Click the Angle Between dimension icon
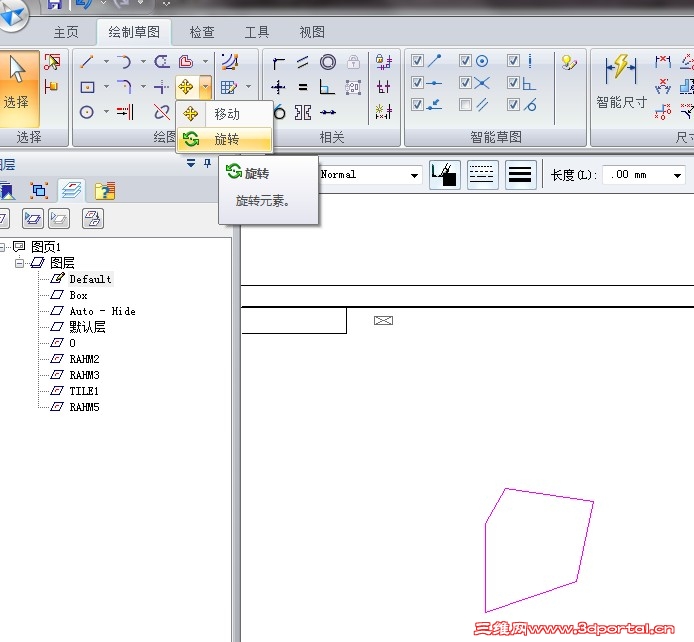The width and height of the screenshot is (694, 642). (x=663, y=87)
